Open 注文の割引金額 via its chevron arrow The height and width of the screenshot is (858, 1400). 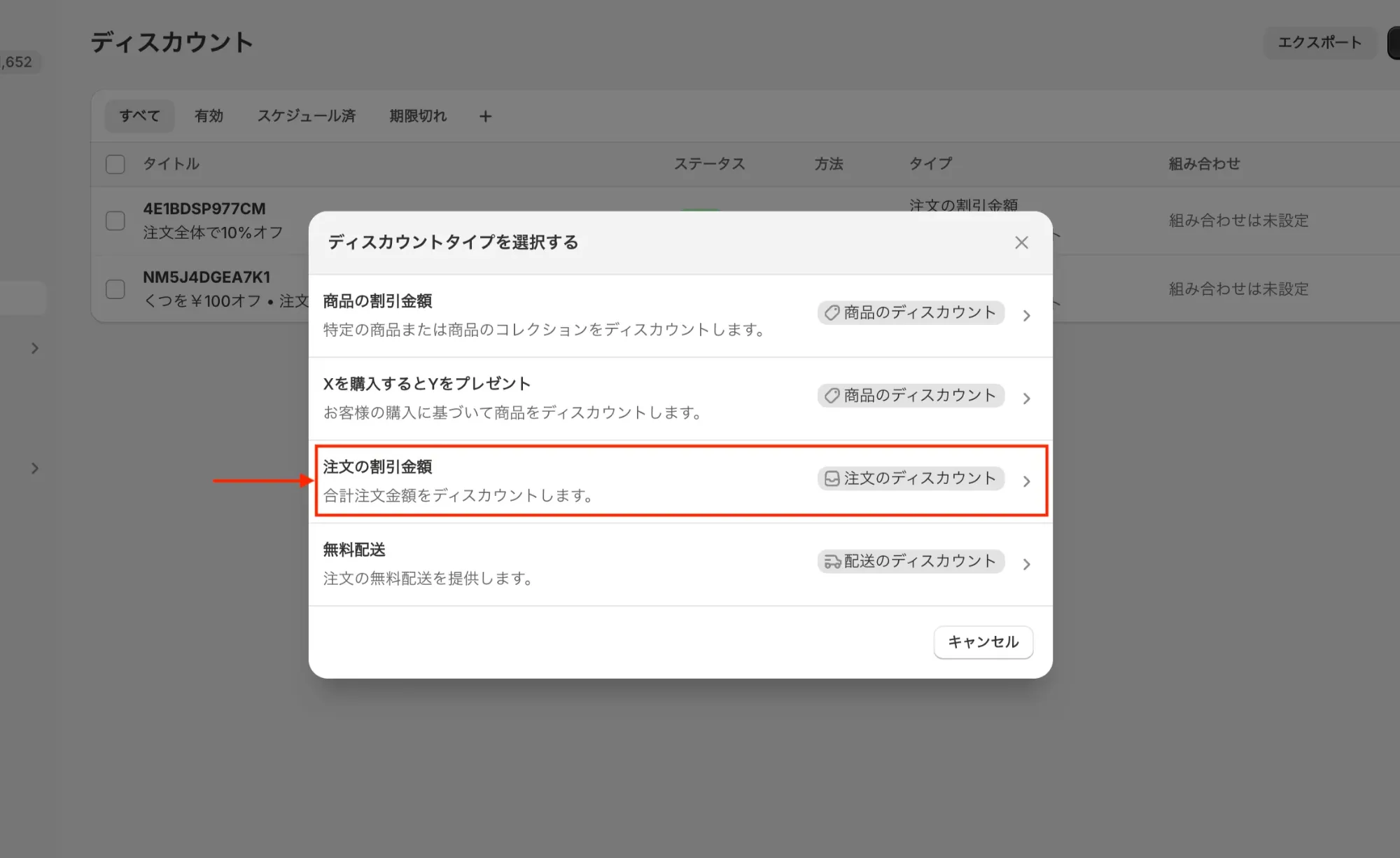[x=1026, y=481]
